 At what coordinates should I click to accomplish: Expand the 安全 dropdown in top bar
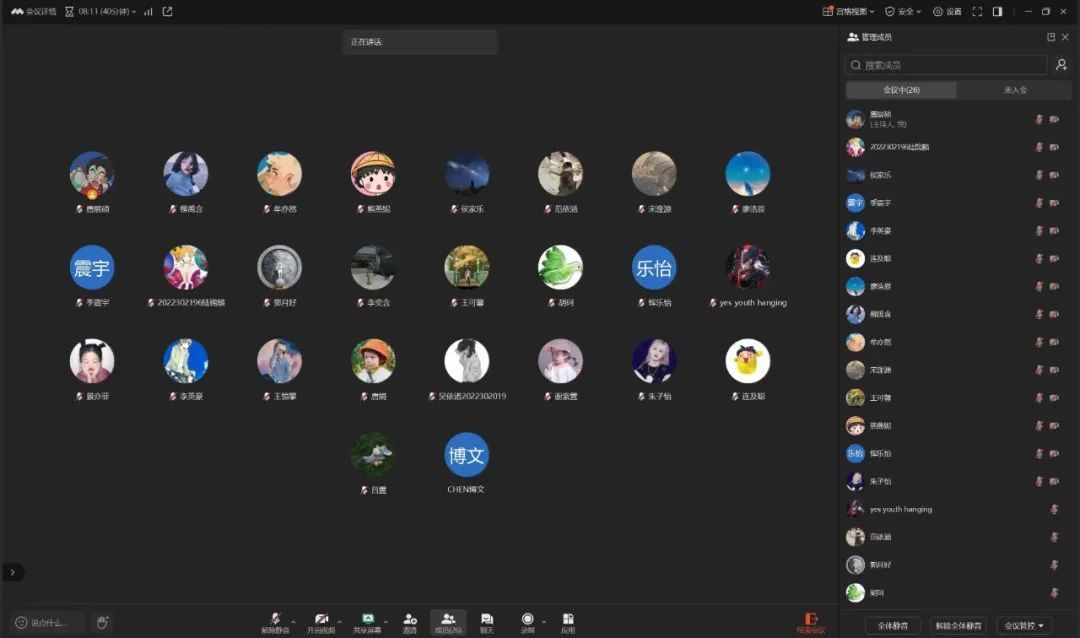(x=904, y=12)
